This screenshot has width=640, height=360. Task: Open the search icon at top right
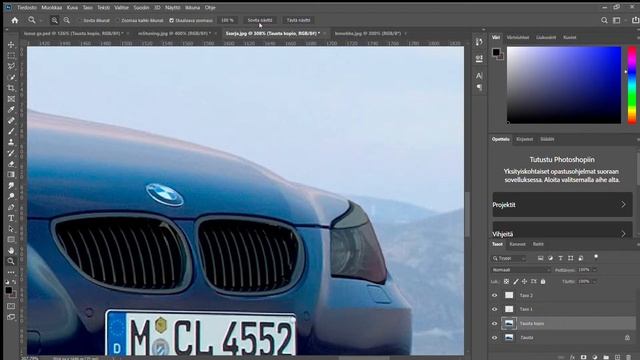[604, 20]
